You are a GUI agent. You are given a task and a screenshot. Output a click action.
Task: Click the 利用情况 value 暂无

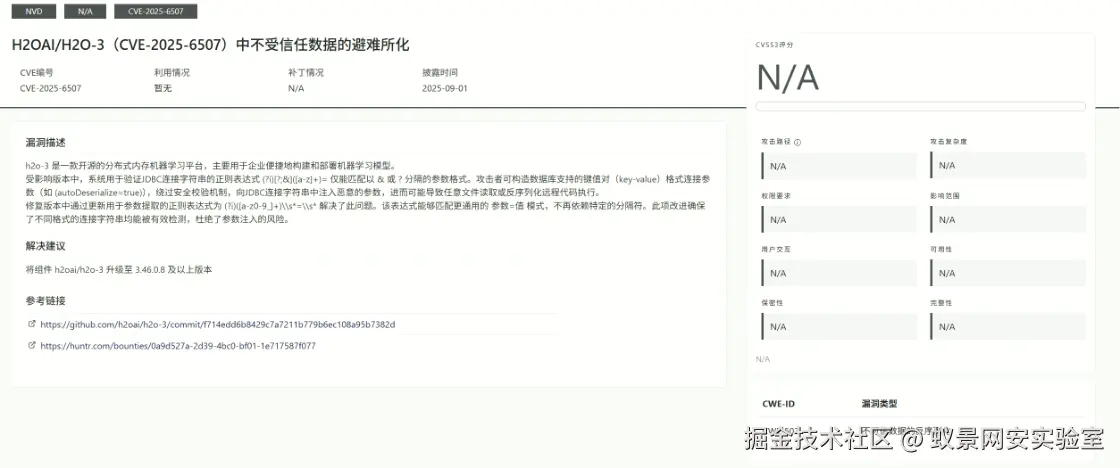163,89
